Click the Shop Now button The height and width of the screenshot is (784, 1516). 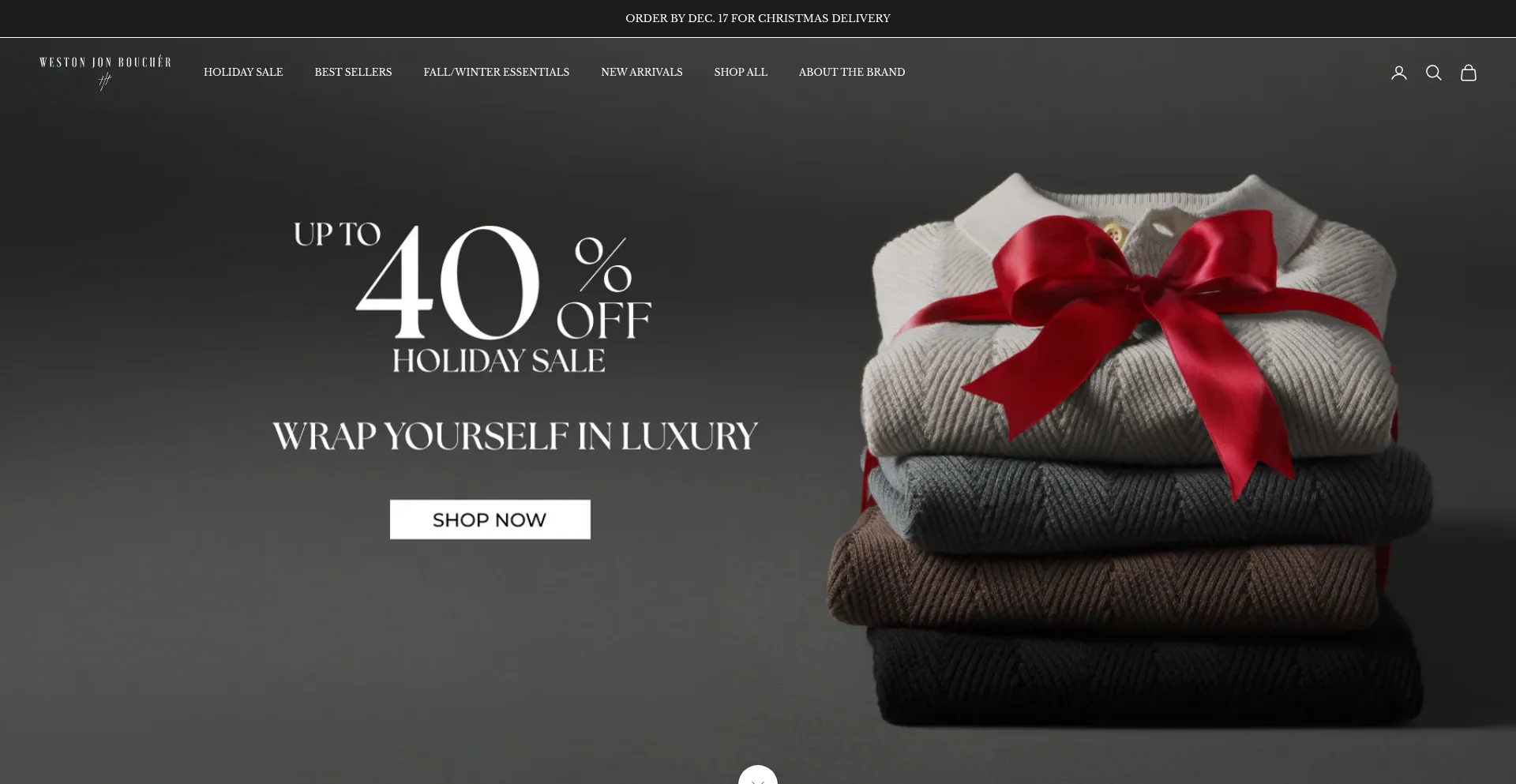pos(490,520)
